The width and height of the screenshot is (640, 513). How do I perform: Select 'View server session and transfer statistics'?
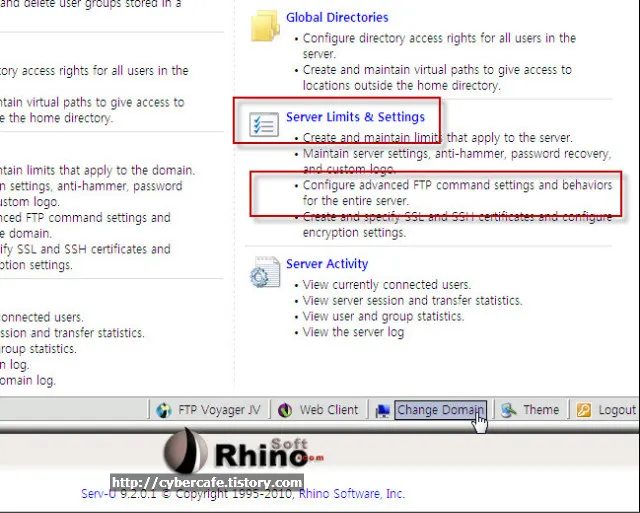[x=412, y=301]
